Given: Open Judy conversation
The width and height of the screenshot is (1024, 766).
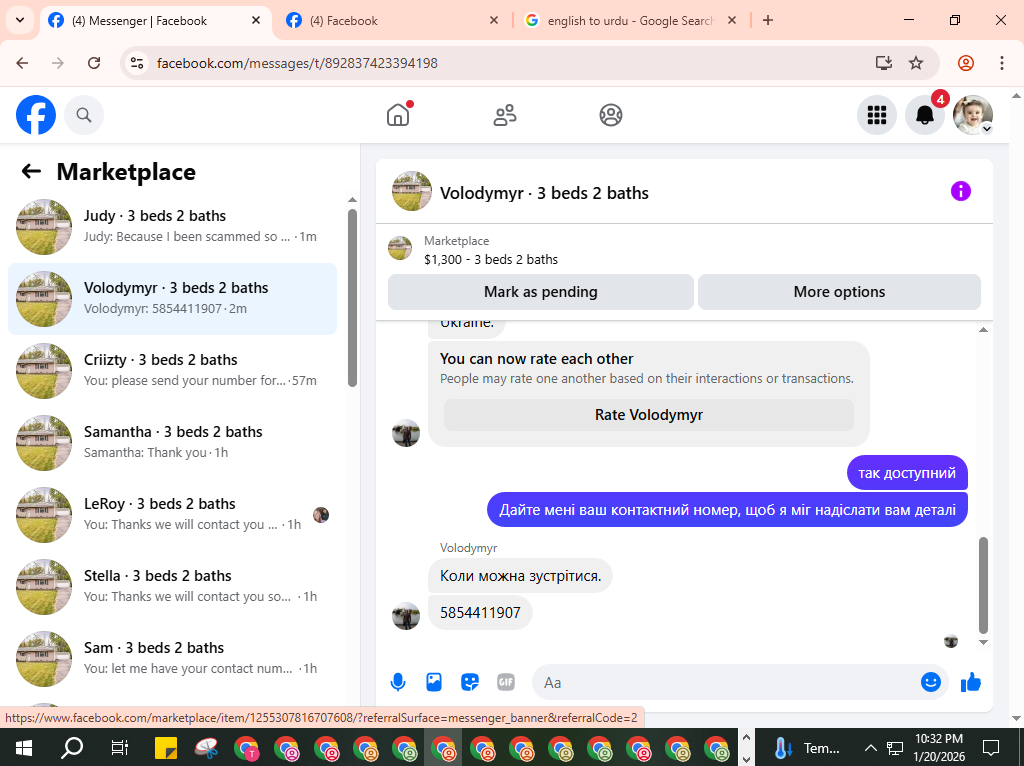Looking at the screenshot, I should pyautogui.click(x=172, y=227).
